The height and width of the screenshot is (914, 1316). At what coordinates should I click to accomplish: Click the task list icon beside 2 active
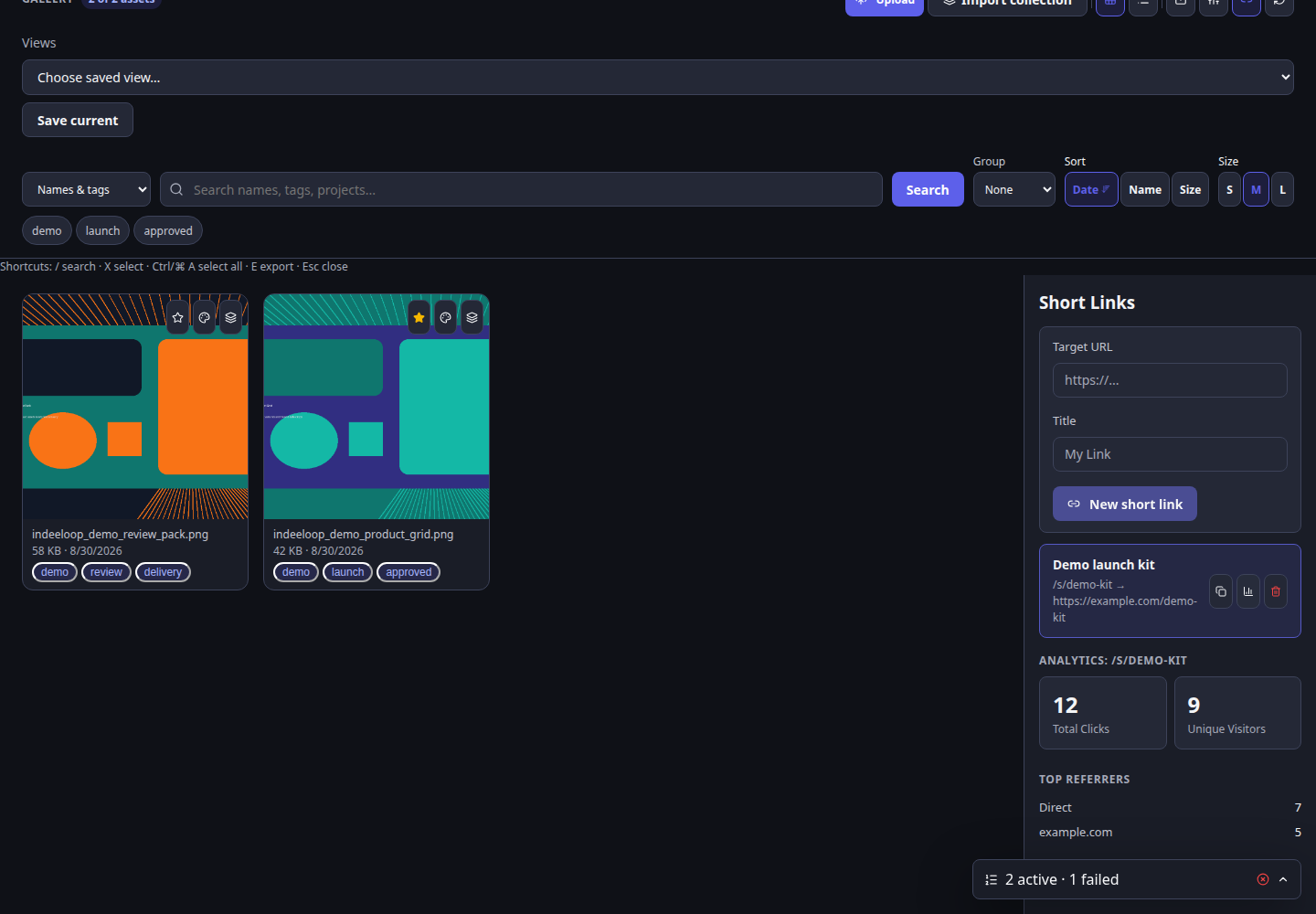(x=992, y=879)
